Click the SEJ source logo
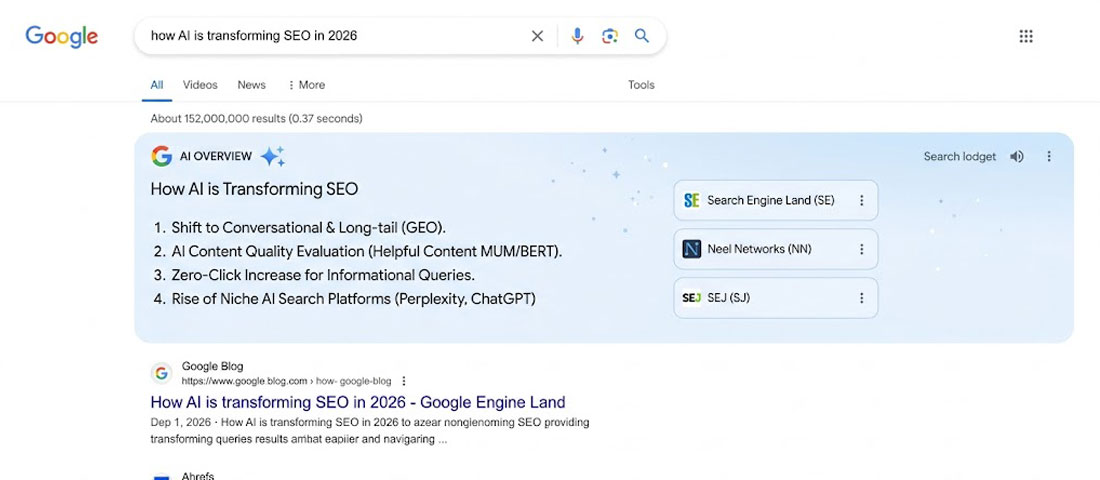 (691, 298)
